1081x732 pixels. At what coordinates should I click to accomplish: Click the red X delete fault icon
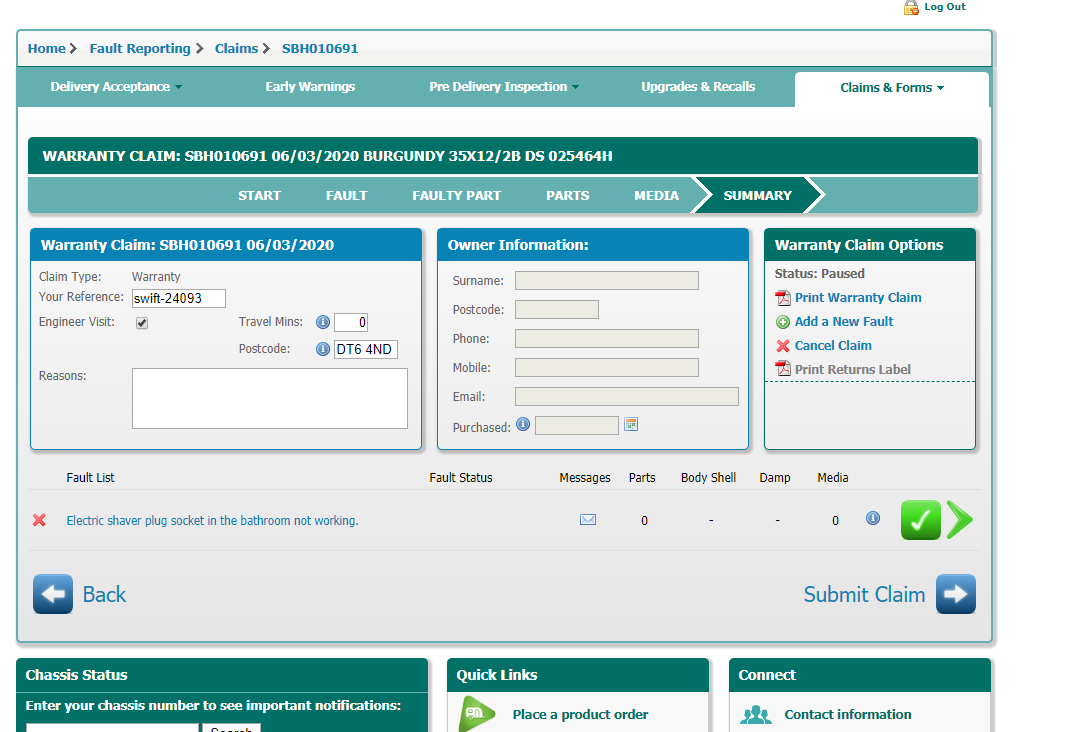39,520
